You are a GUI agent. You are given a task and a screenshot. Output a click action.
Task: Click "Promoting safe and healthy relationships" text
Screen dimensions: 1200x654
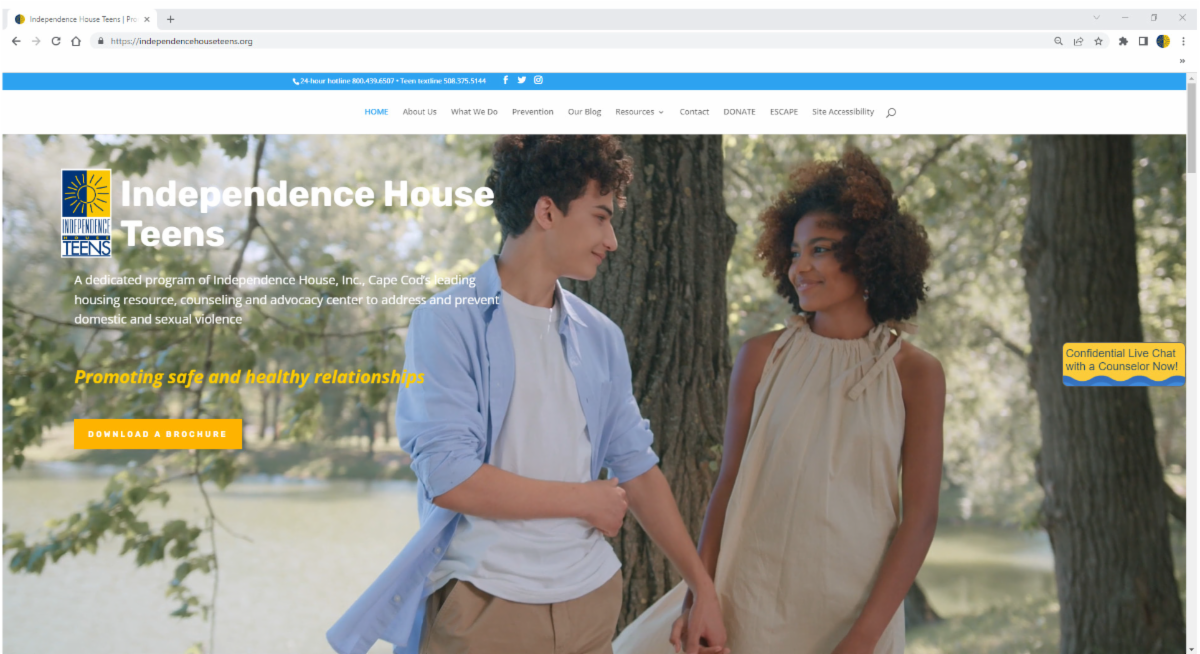[x=249, y=377]
